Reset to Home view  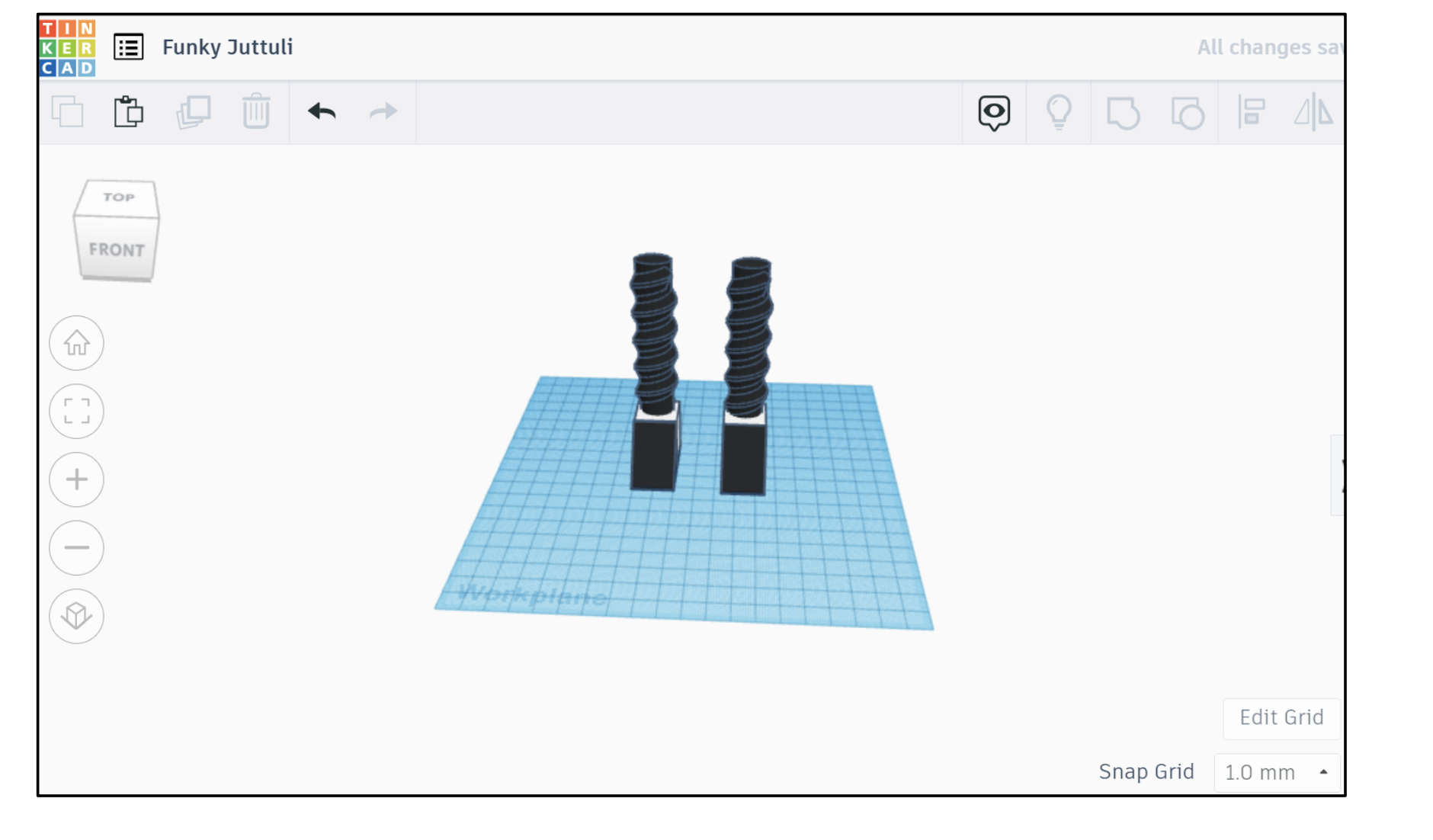click(76, 343)
